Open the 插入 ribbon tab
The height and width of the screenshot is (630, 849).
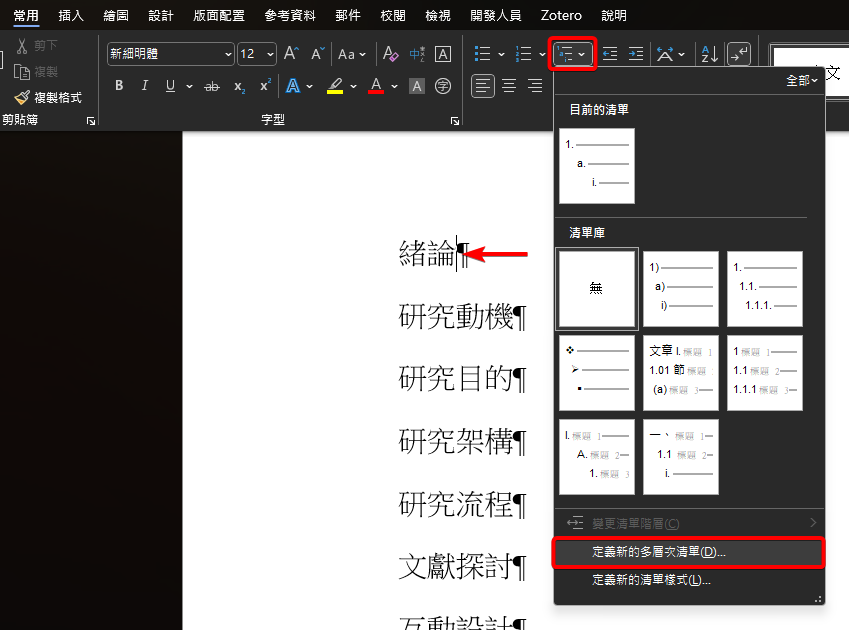pyautogui.click(x=71, y=16)
